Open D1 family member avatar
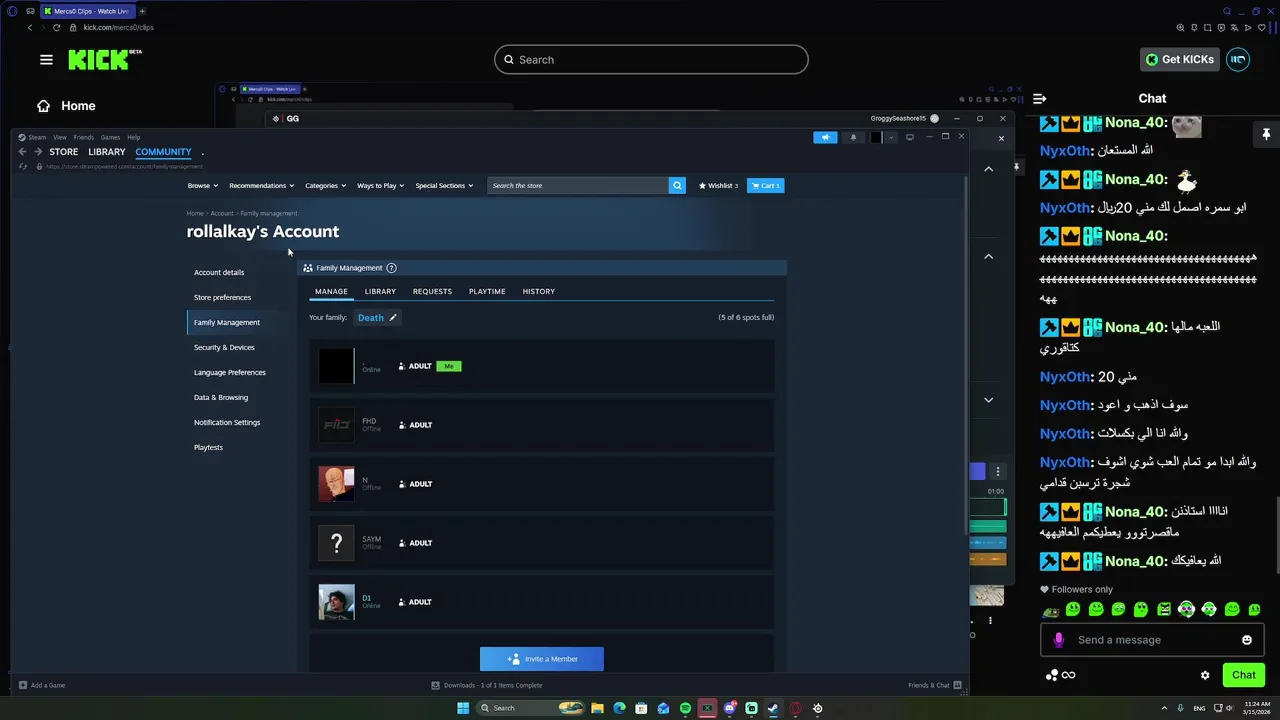The width and height of the screenshot is (1280, 720). pos(336,602)
